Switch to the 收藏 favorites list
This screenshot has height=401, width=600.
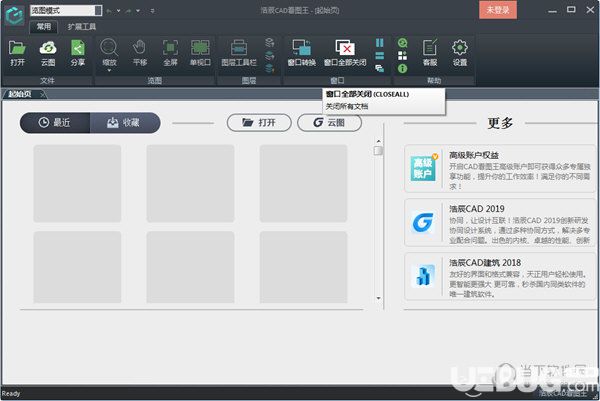click(x=125, y=122)
